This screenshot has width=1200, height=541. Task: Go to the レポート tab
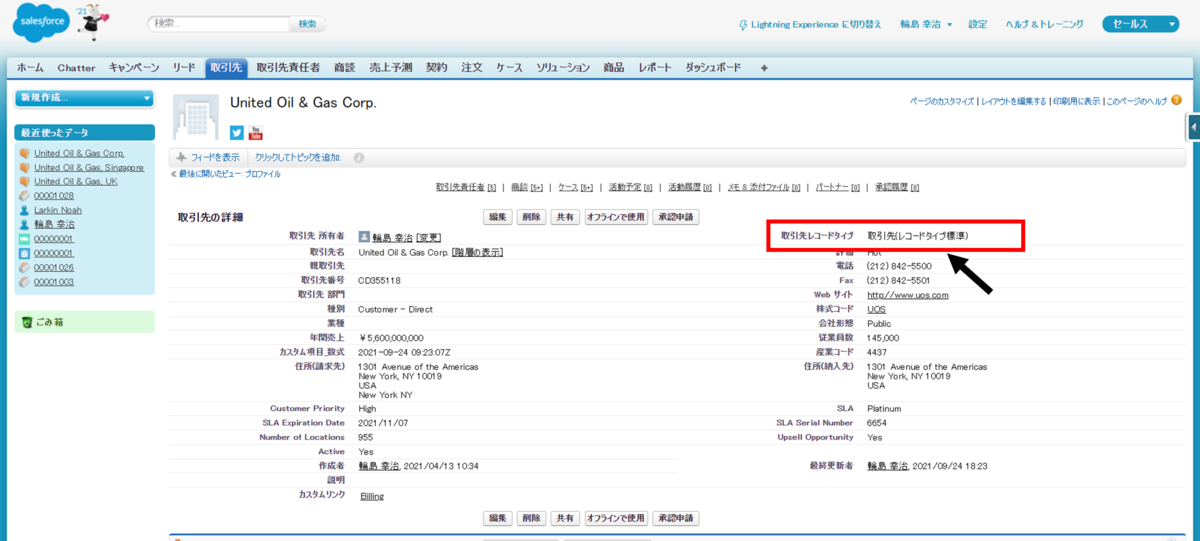tap(655, 68)
